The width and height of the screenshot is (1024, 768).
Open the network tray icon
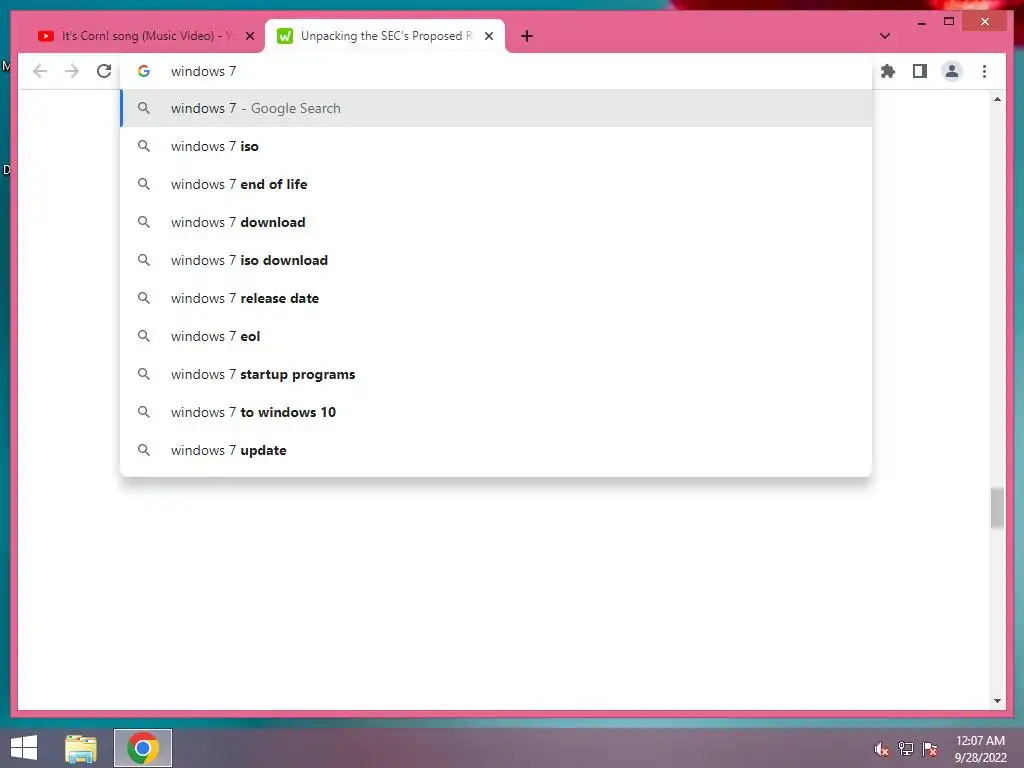[906, 749]
